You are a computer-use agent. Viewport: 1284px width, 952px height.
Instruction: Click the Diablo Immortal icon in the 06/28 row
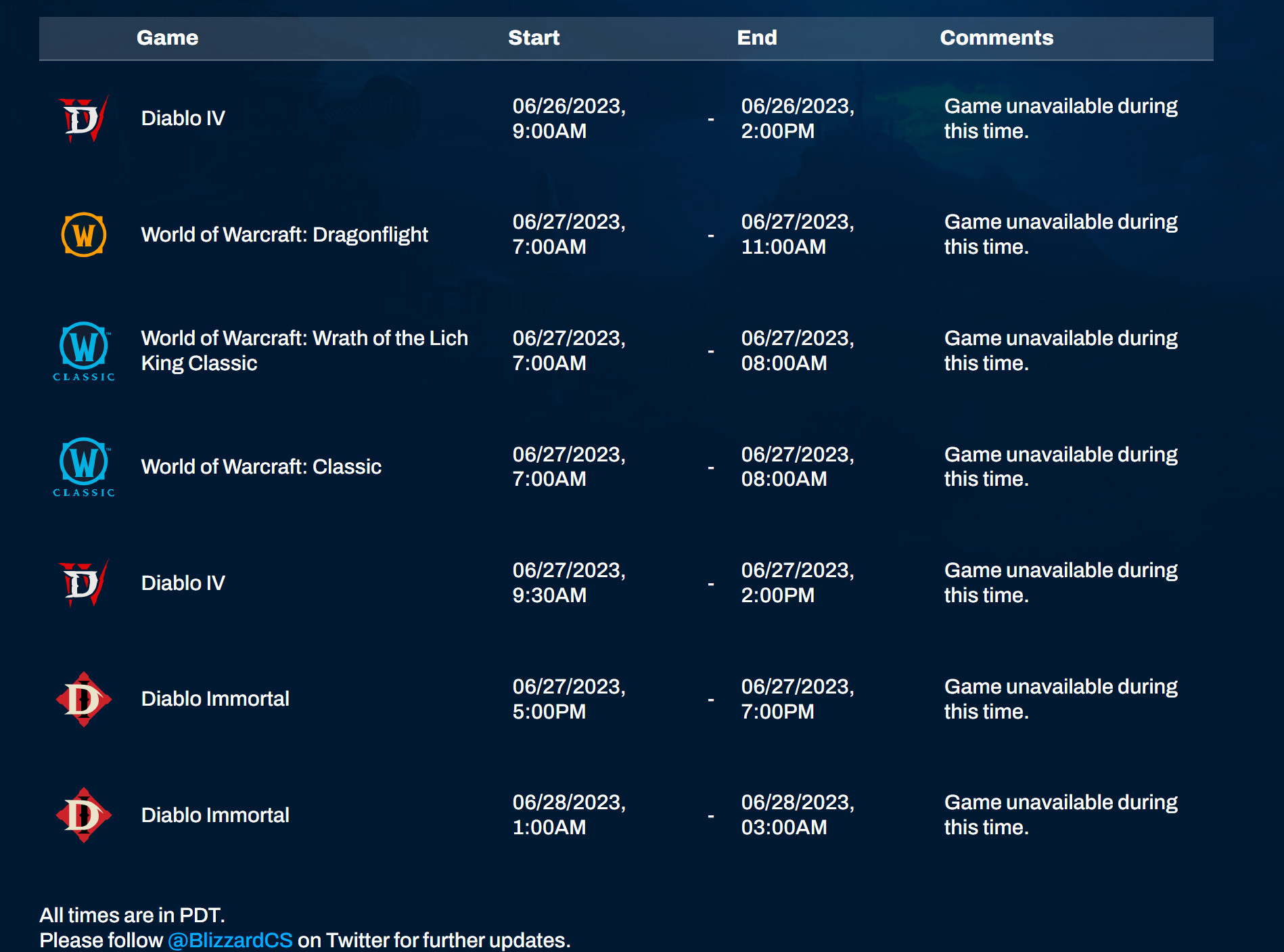pyautogui.click(x=83, y=815)
